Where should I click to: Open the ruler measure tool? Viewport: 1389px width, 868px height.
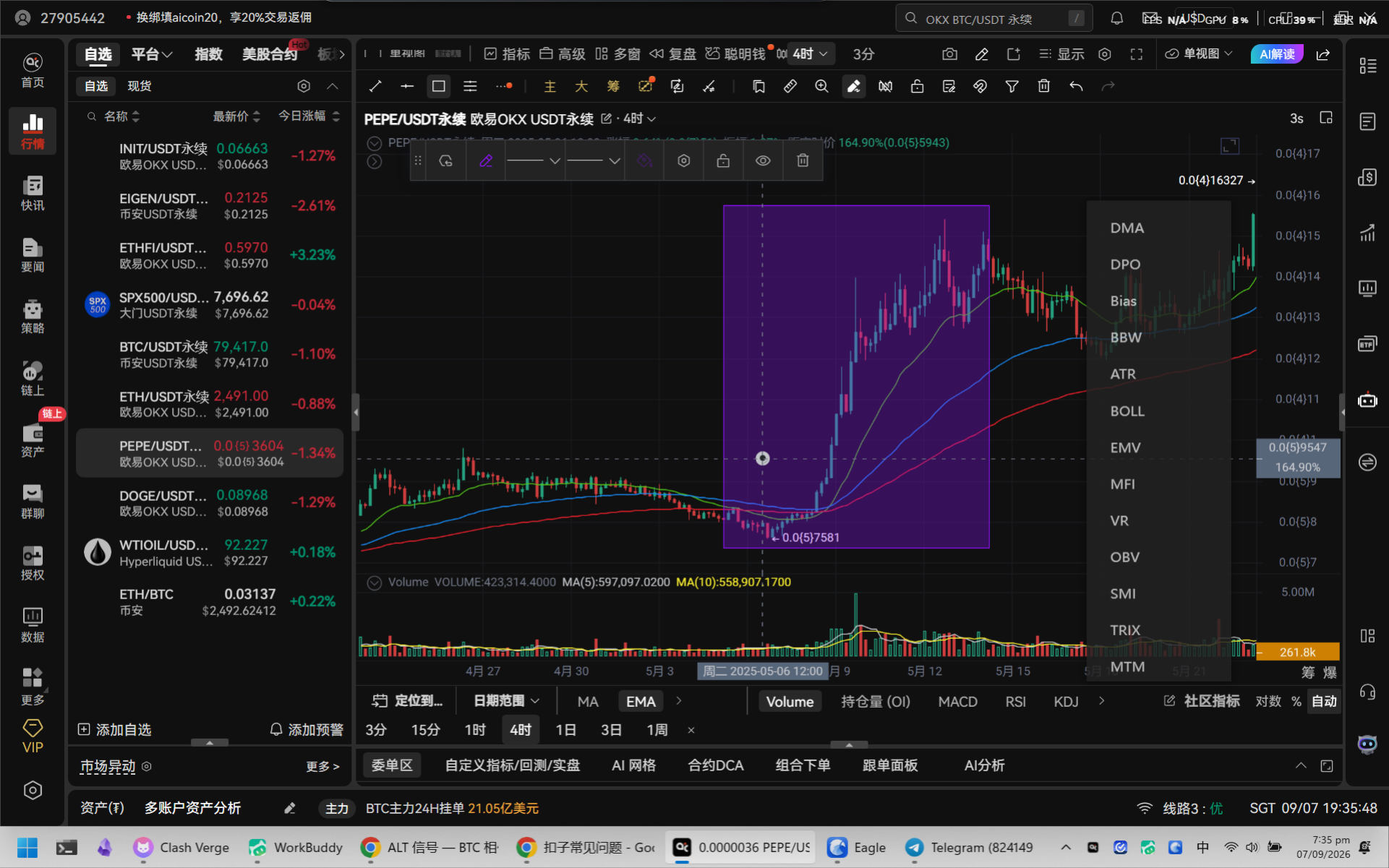click(790, 87)
